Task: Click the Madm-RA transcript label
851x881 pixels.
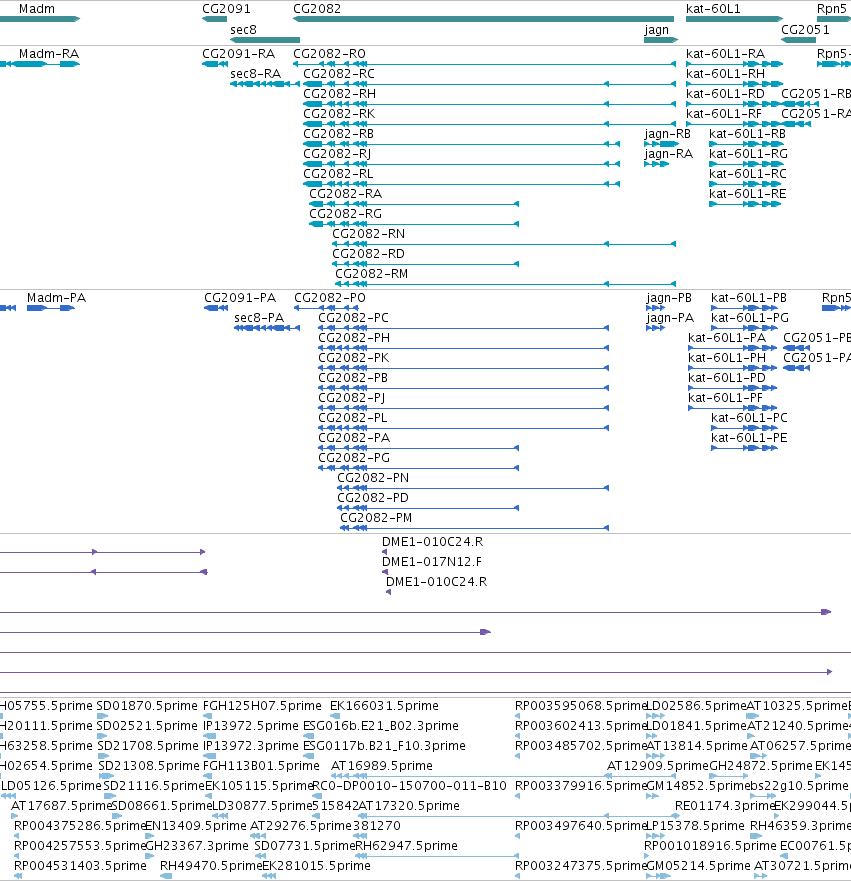Action: [x=49, y=54]
